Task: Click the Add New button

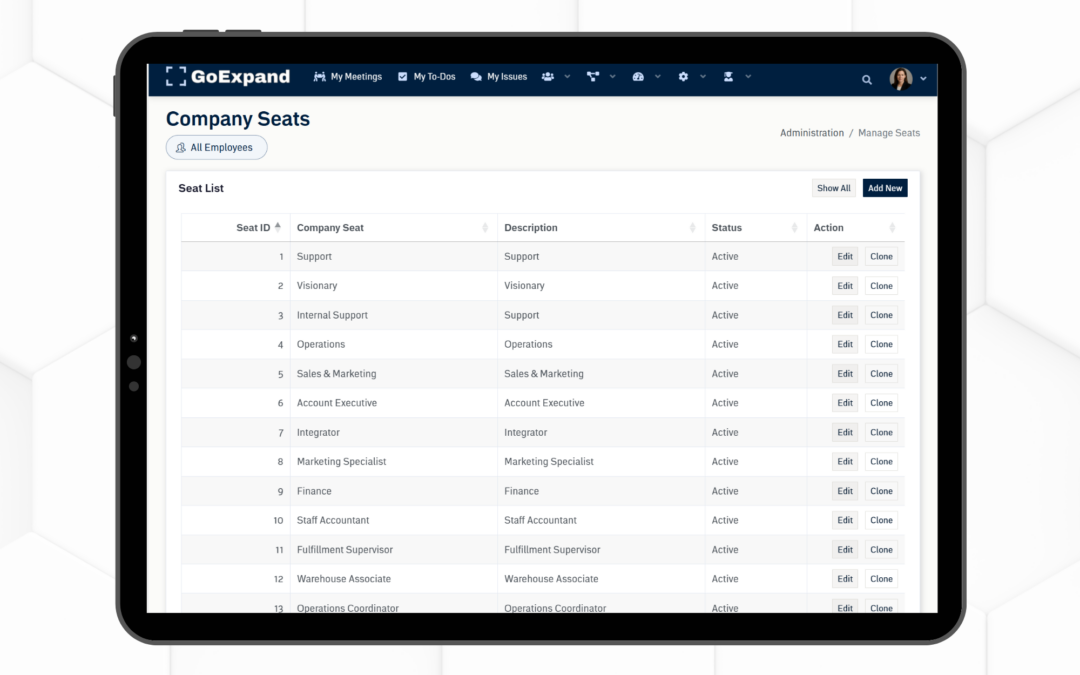Action: pyautogui.click(x=884, y=187)
